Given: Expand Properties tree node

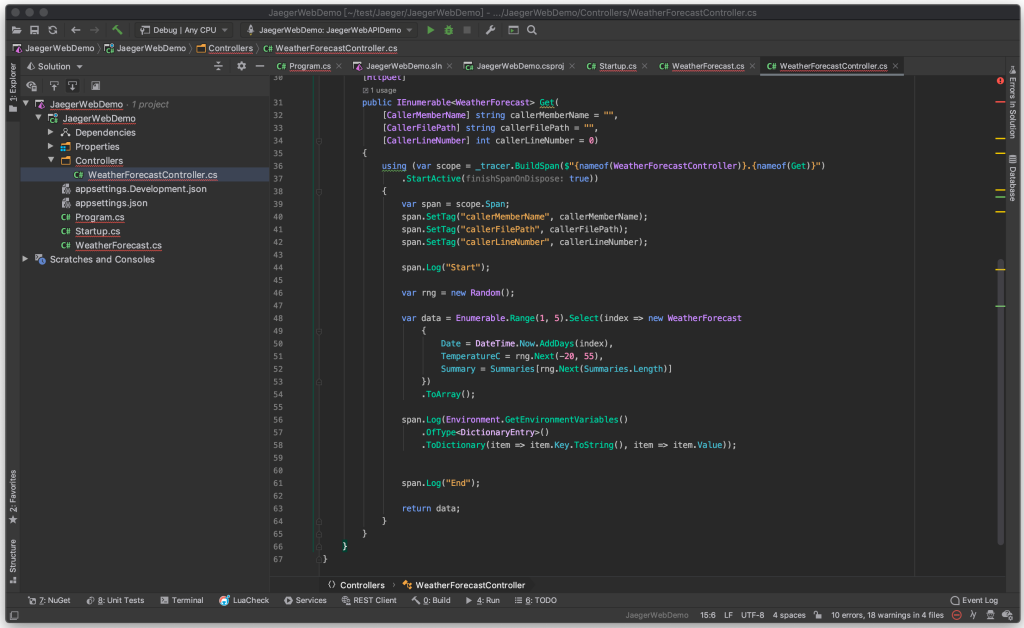Looking at the screenshot, I should pyautogui.click(x=51, y=146).
